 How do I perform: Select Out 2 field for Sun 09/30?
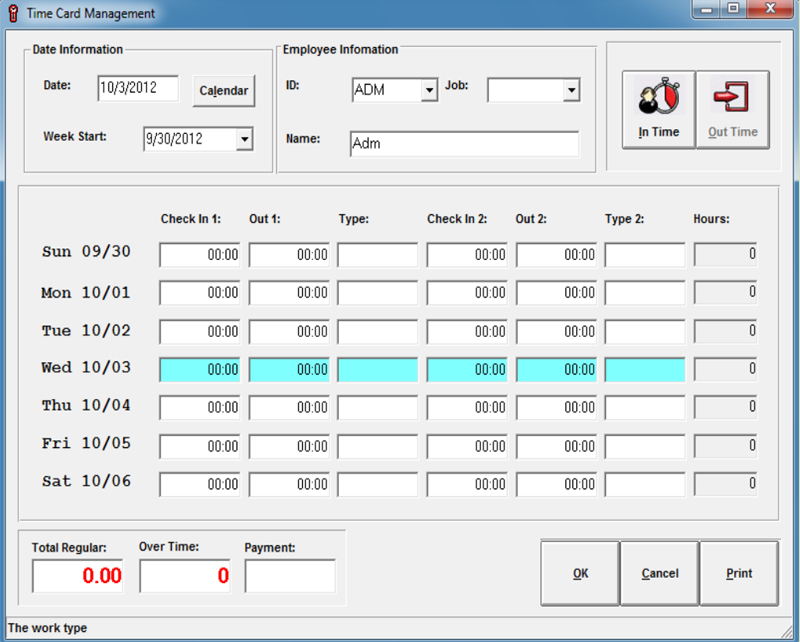click(556, 255)
